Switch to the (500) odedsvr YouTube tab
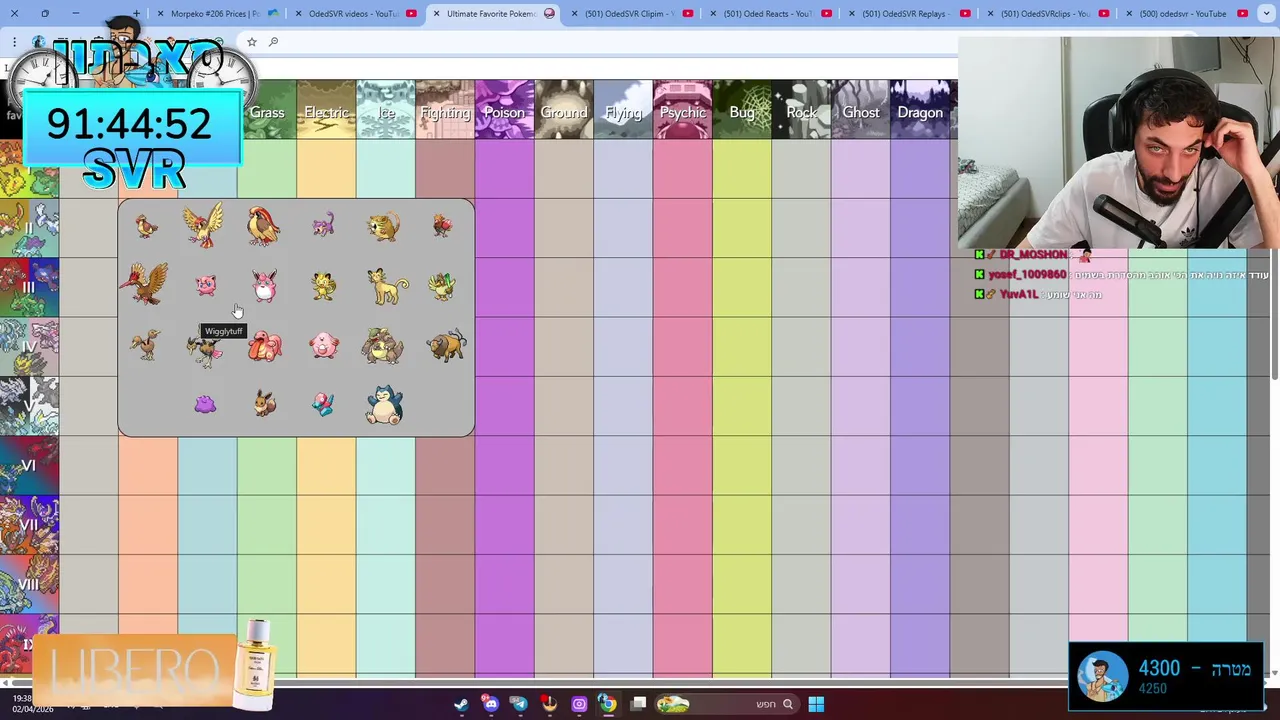This screenshot has height=720, width=1280. (x=1185, y=14)
